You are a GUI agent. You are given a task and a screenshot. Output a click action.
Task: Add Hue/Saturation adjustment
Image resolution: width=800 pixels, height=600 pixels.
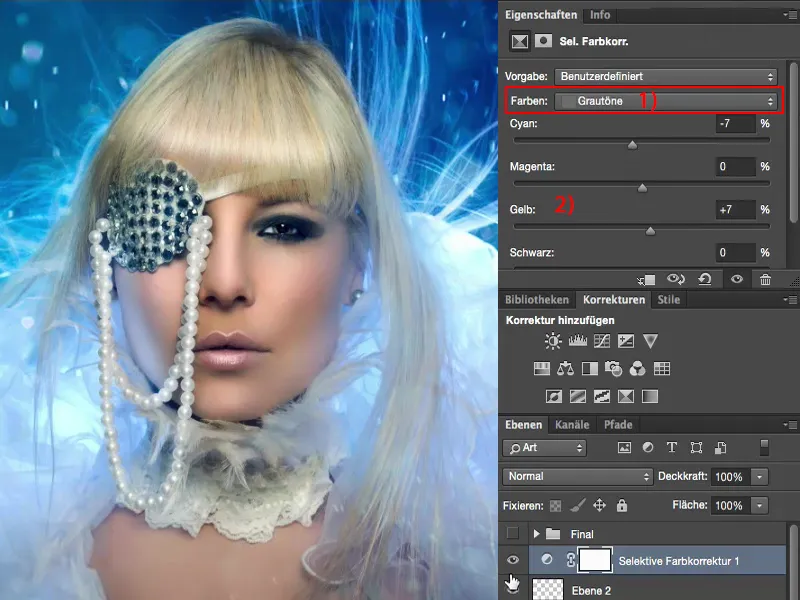[x=541, y=368]
